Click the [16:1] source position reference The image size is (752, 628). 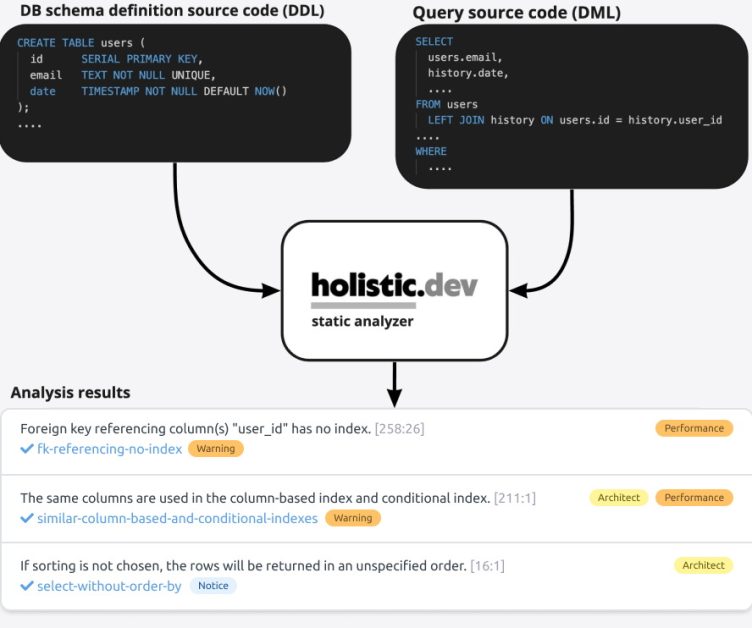487,566
